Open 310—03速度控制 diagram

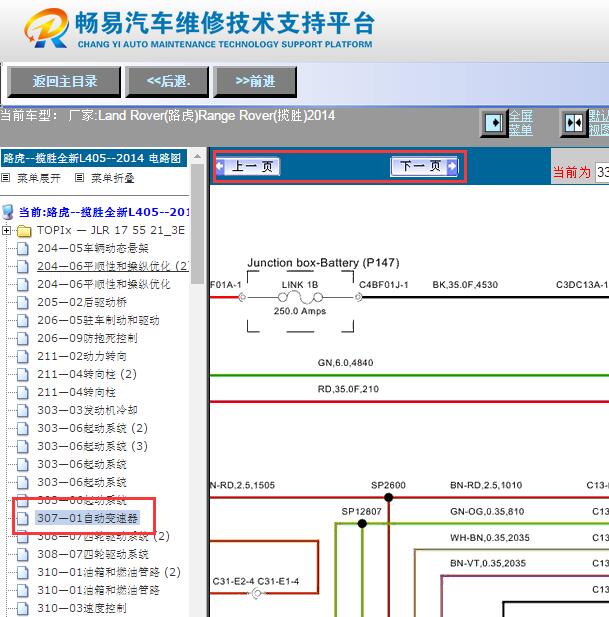click(82, 608)
